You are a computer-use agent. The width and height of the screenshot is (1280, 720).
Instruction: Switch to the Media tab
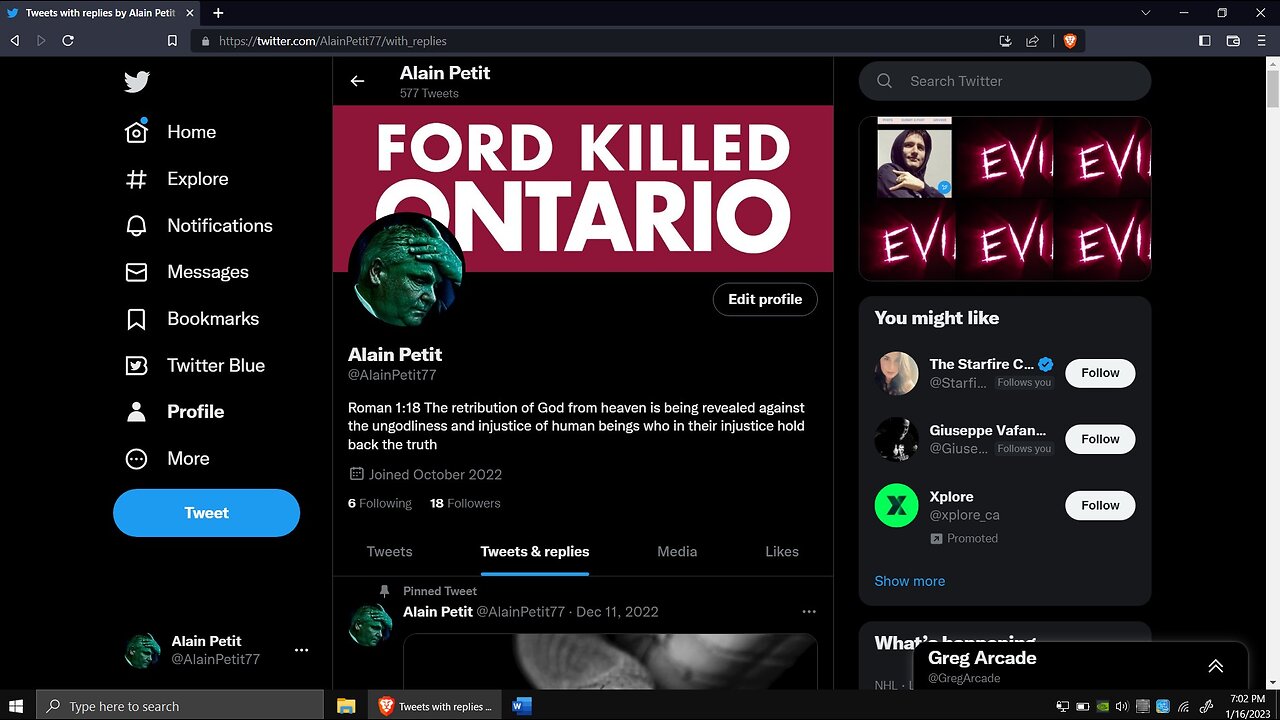(677, 552)
